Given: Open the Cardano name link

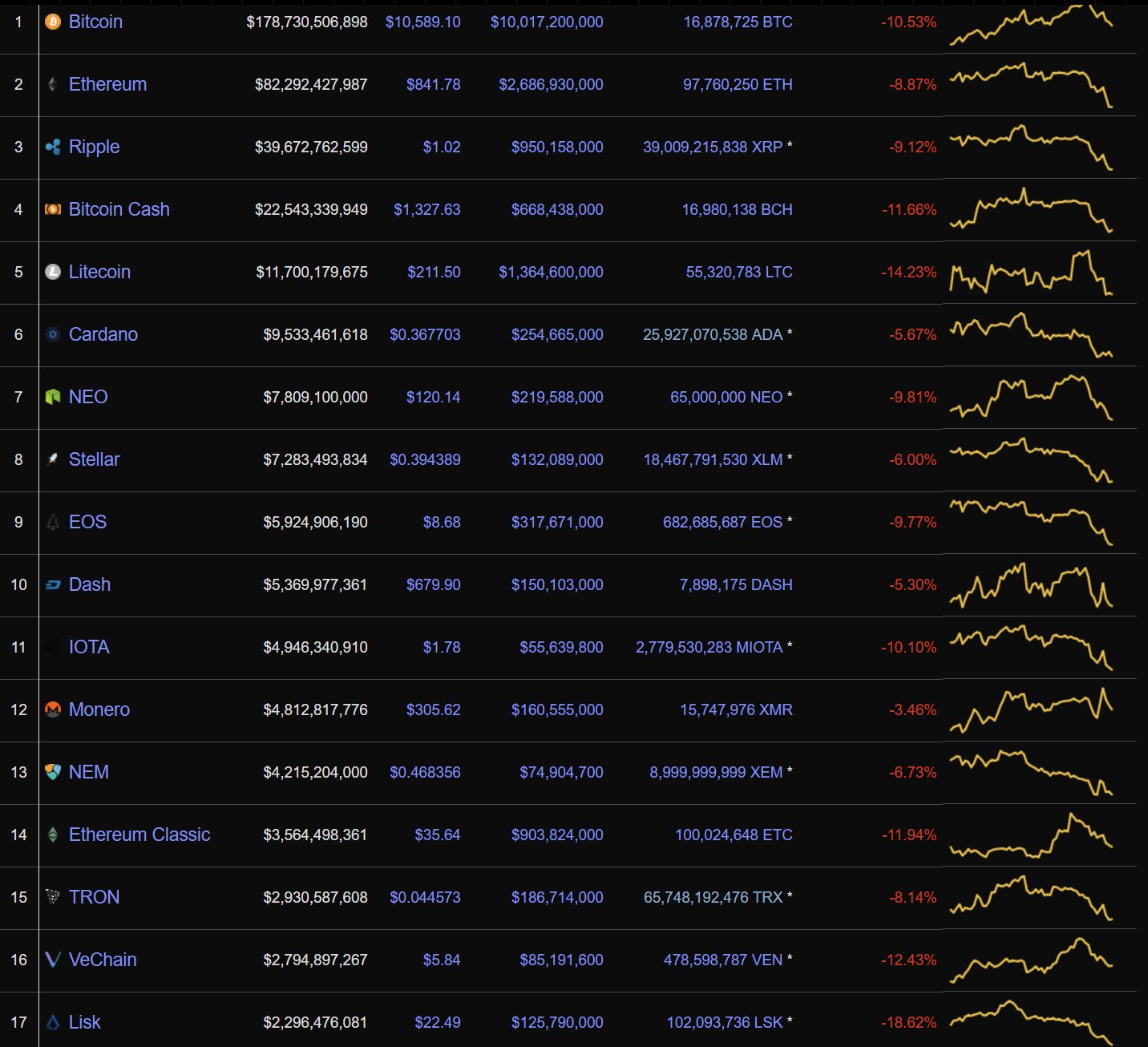Looking at the screenshot, I should coord(103,334).
